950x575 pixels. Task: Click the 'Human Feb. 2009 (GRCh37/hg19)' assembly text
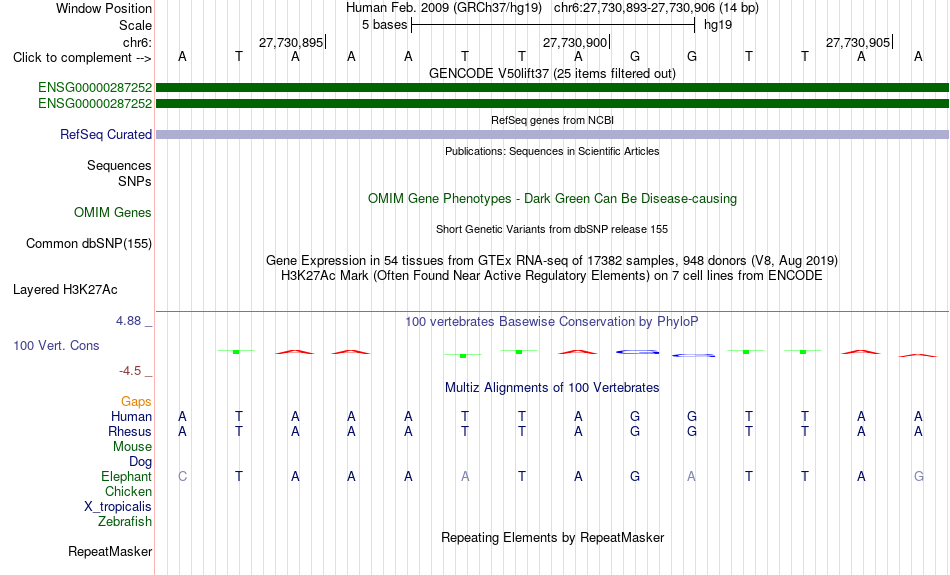click(443, 8)
